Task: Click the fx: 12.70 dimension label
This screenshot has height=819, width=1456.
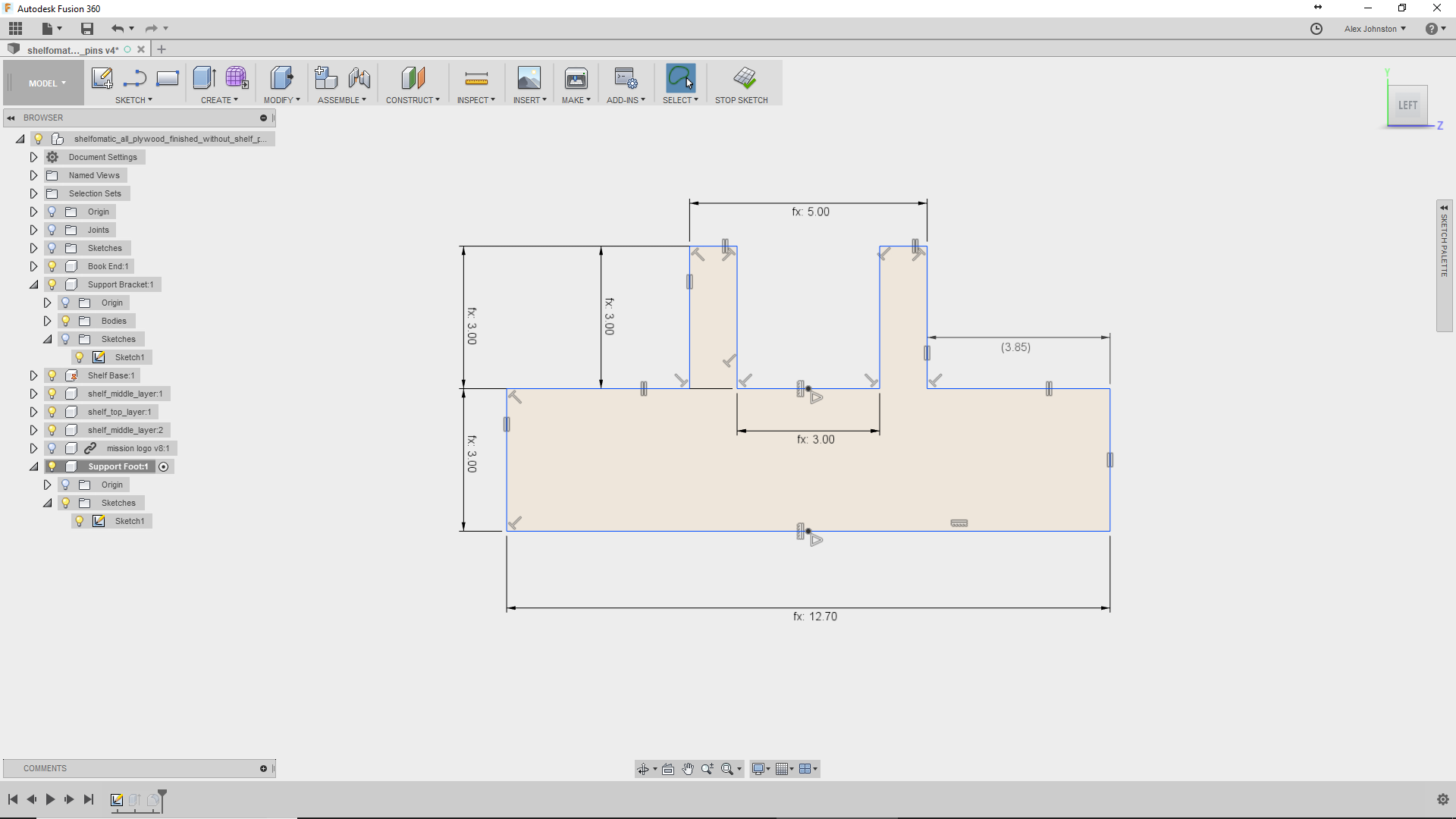Action: click(815, 617)
